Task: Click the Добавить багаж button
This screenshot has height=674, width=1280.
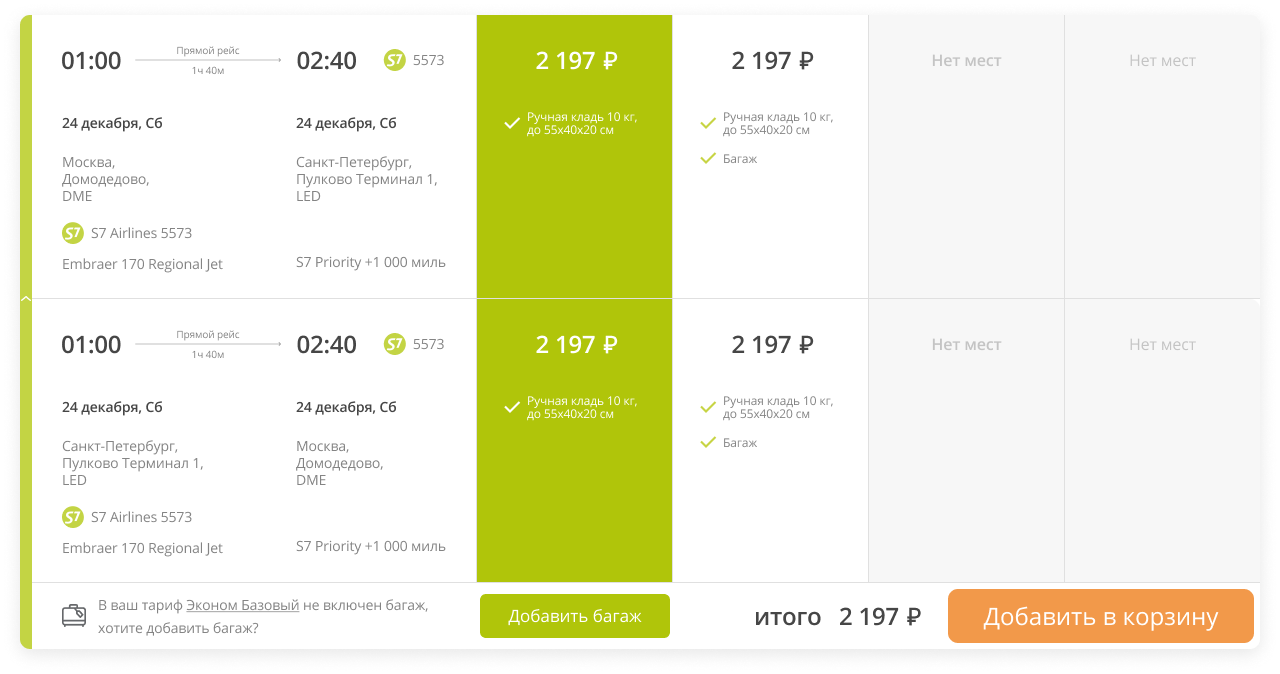Action: (575, 616)
